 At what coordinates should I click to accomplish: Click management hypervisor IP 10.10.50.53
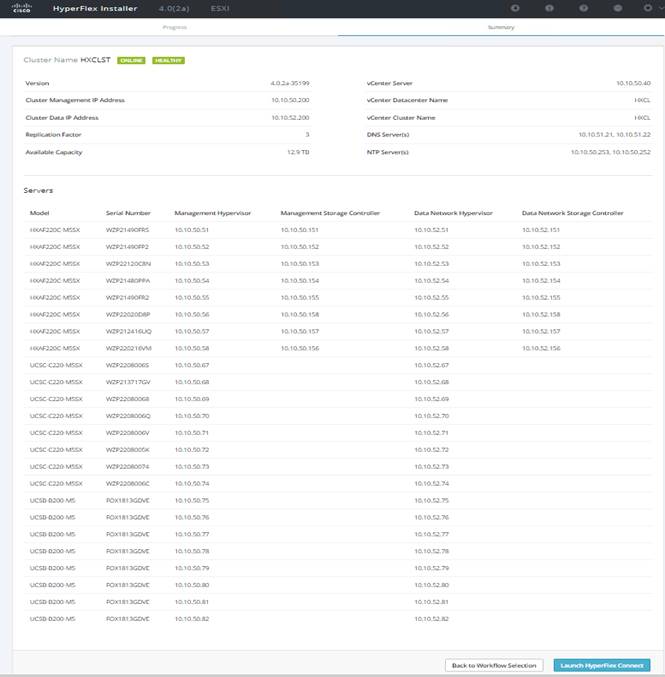pyautogui.click(x=192, y=264)
